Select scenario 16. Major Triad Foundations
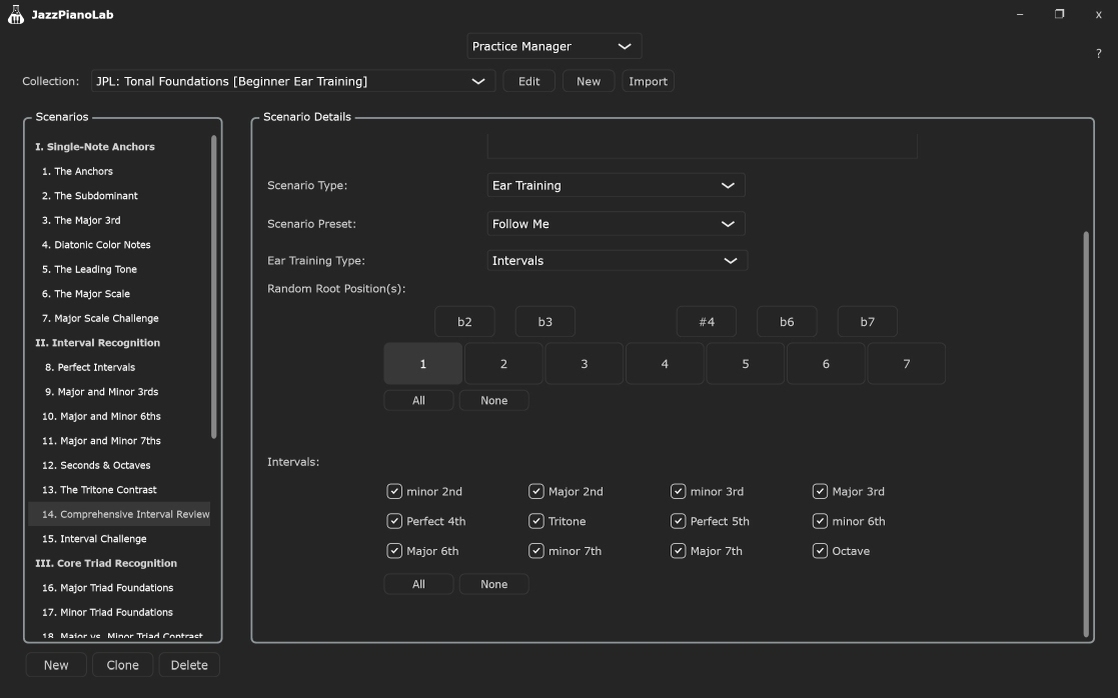This screenshot has width=1118, height=698. (119, 588)
